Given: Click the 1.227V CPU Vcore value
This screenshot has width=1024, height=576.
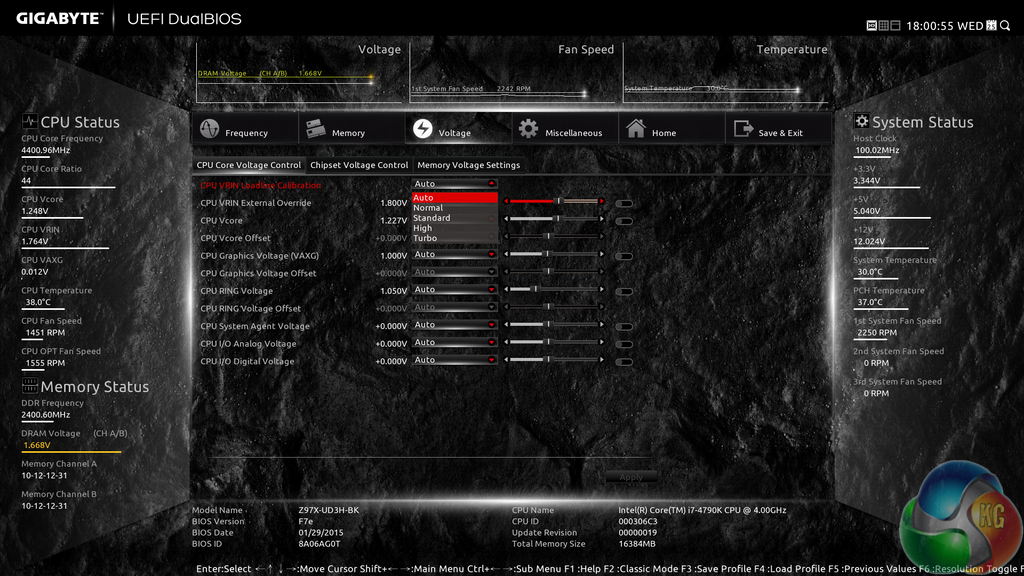Looking at the screenshot, I should click(394, 221).
